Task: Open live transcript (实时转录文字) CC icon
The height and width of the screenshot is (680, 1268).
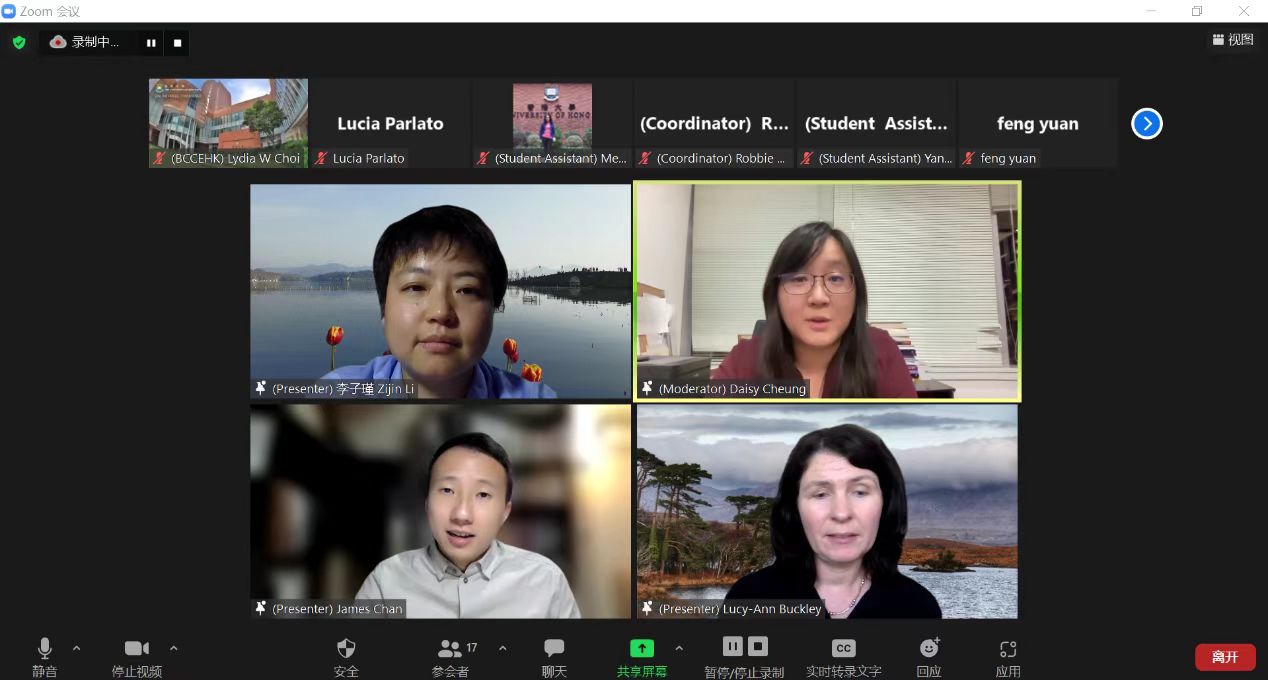Action: tap(843, 648)
